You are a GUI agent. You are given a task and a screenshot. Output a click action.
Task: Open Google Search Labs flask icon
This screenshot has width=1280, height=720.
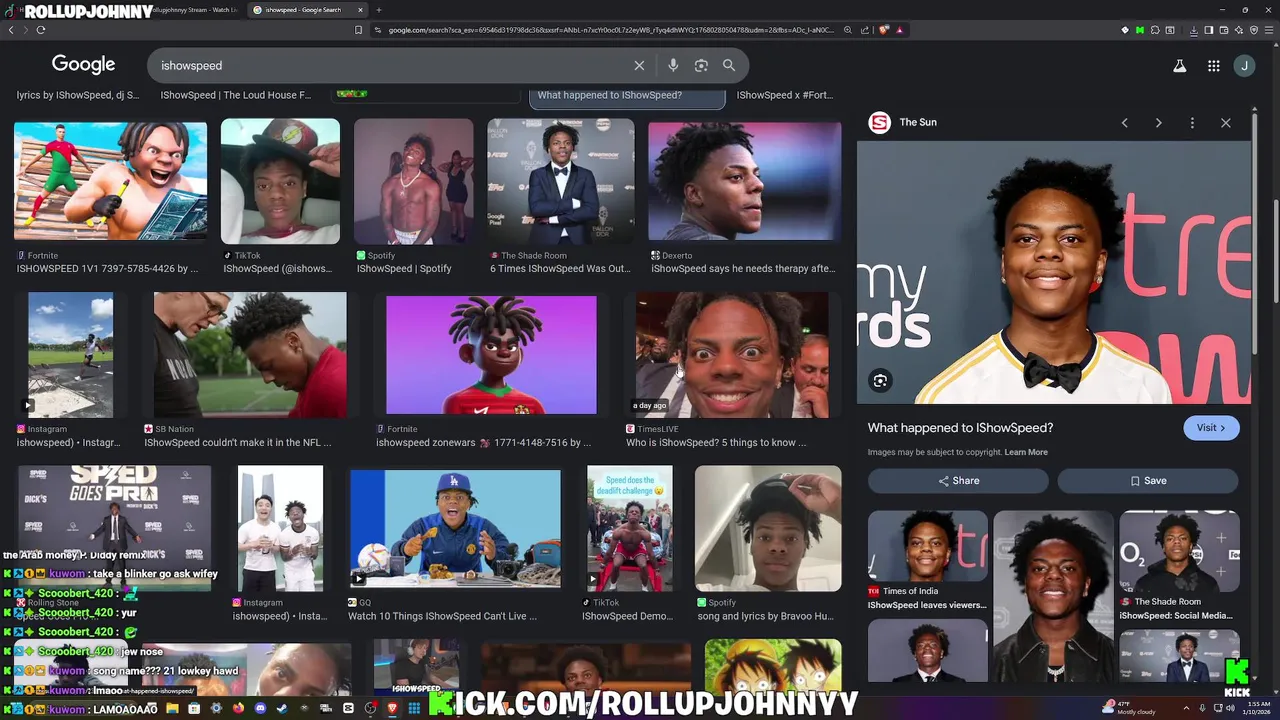(x=1180, y=66)
